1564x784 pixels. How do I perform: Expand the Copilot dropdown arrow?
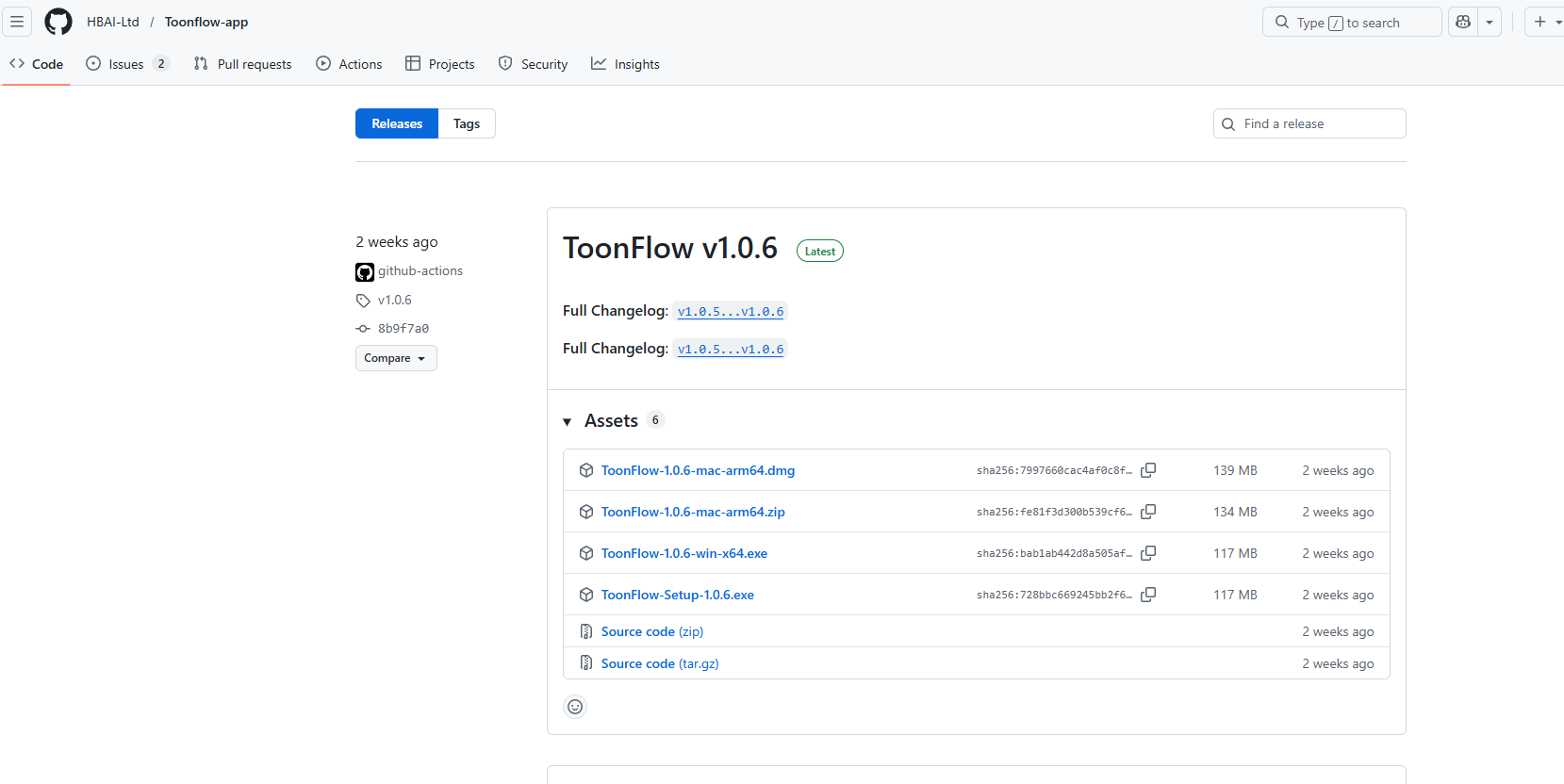(1490, 22)
